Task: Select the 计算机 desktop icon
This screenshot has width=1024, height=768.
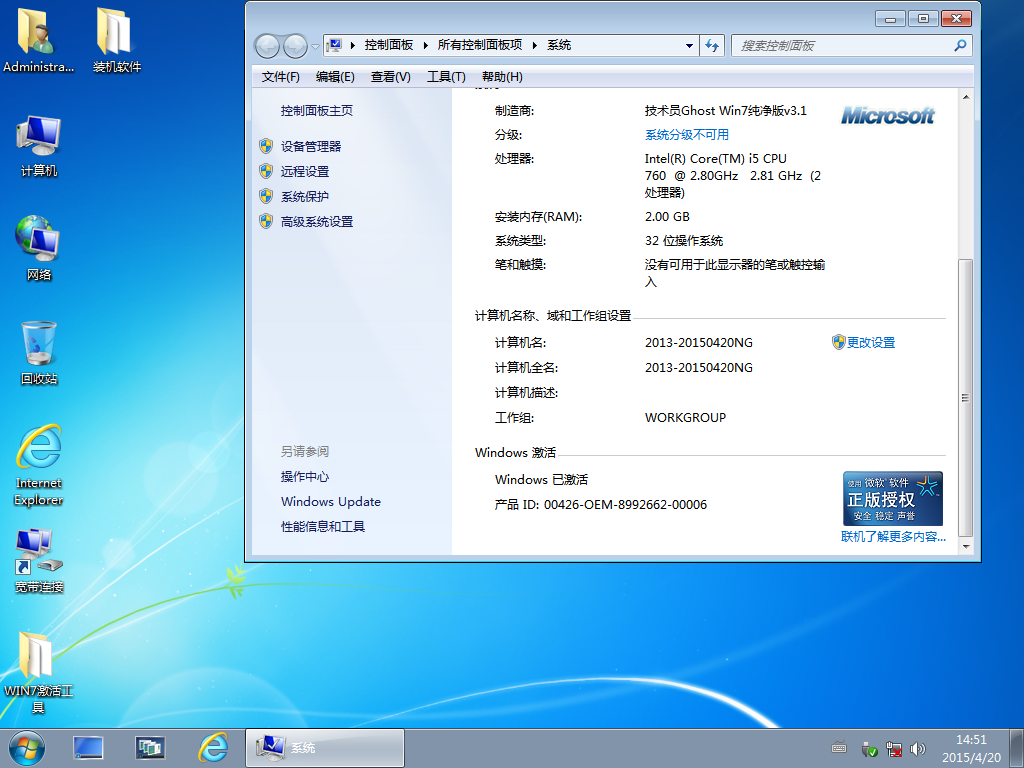Action: click(39, 146)
